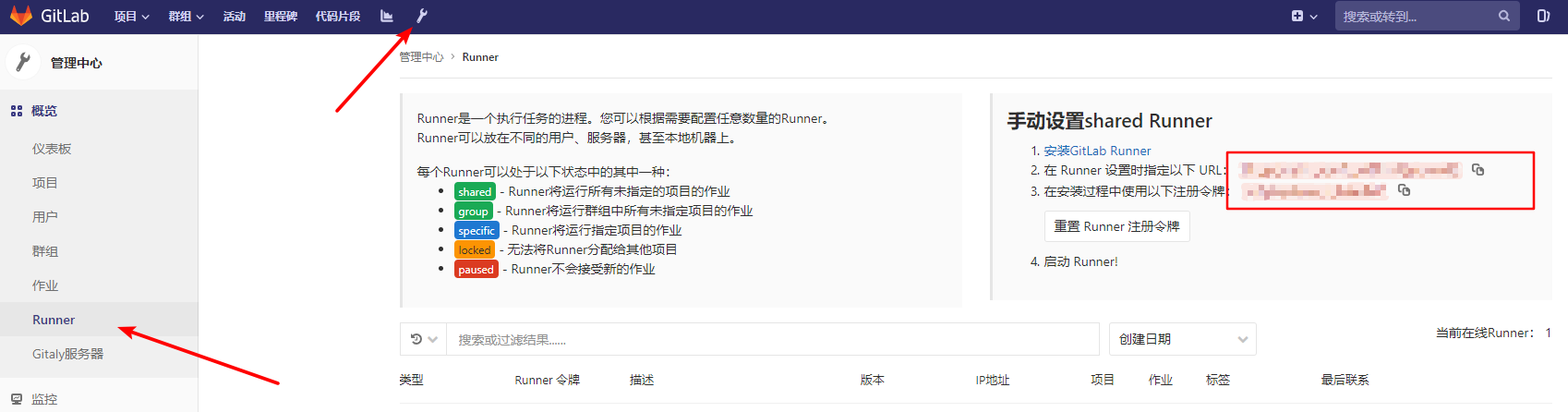Open the admin area wrench icon

pos(421,16)
